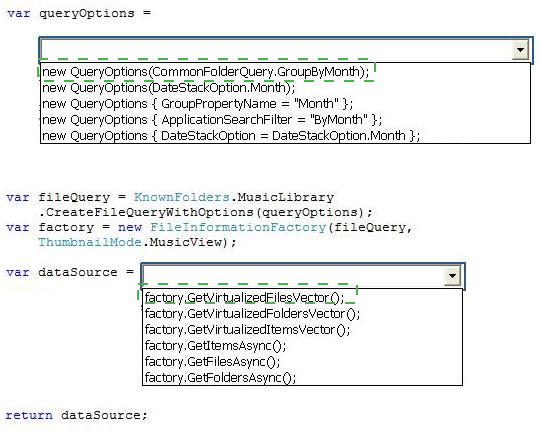Select QueryOptions(DateStackOption.Month) constructor option

[168, 88]
